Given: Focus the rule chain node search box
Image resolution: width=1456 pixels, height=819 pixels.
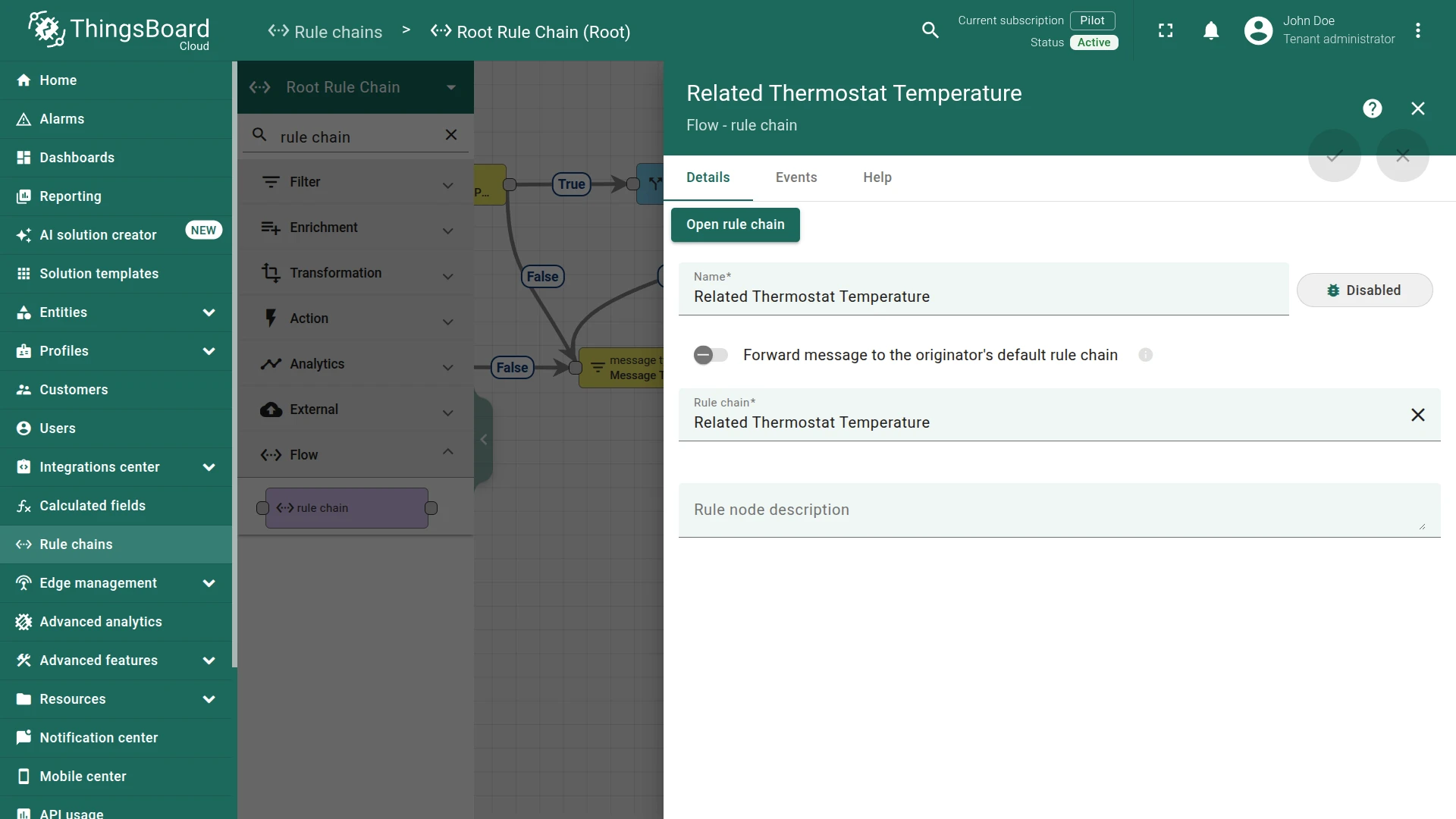Looking at the screenshot, I should [x=355, y=137].
